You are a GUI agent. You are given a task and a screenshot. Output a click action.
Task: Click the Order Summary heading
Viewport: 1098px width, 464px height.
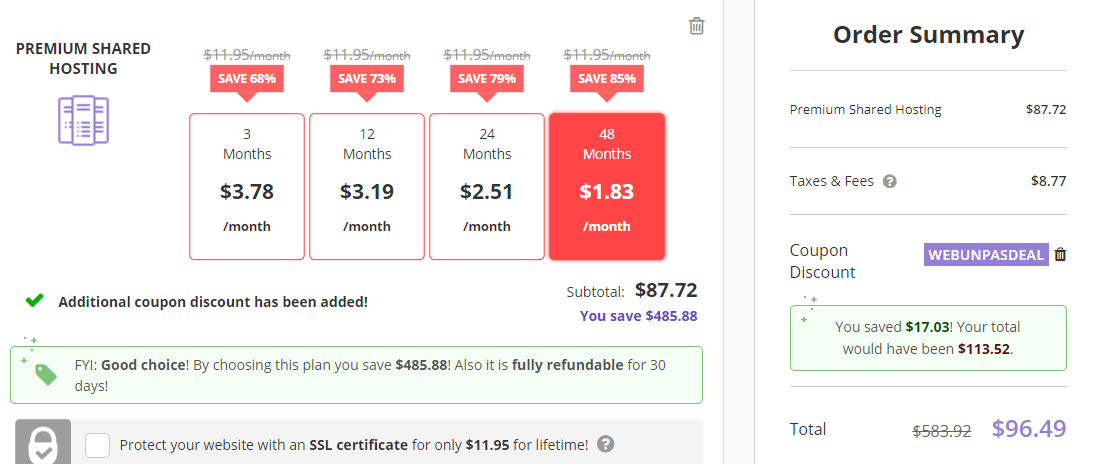tap(928, 35)
